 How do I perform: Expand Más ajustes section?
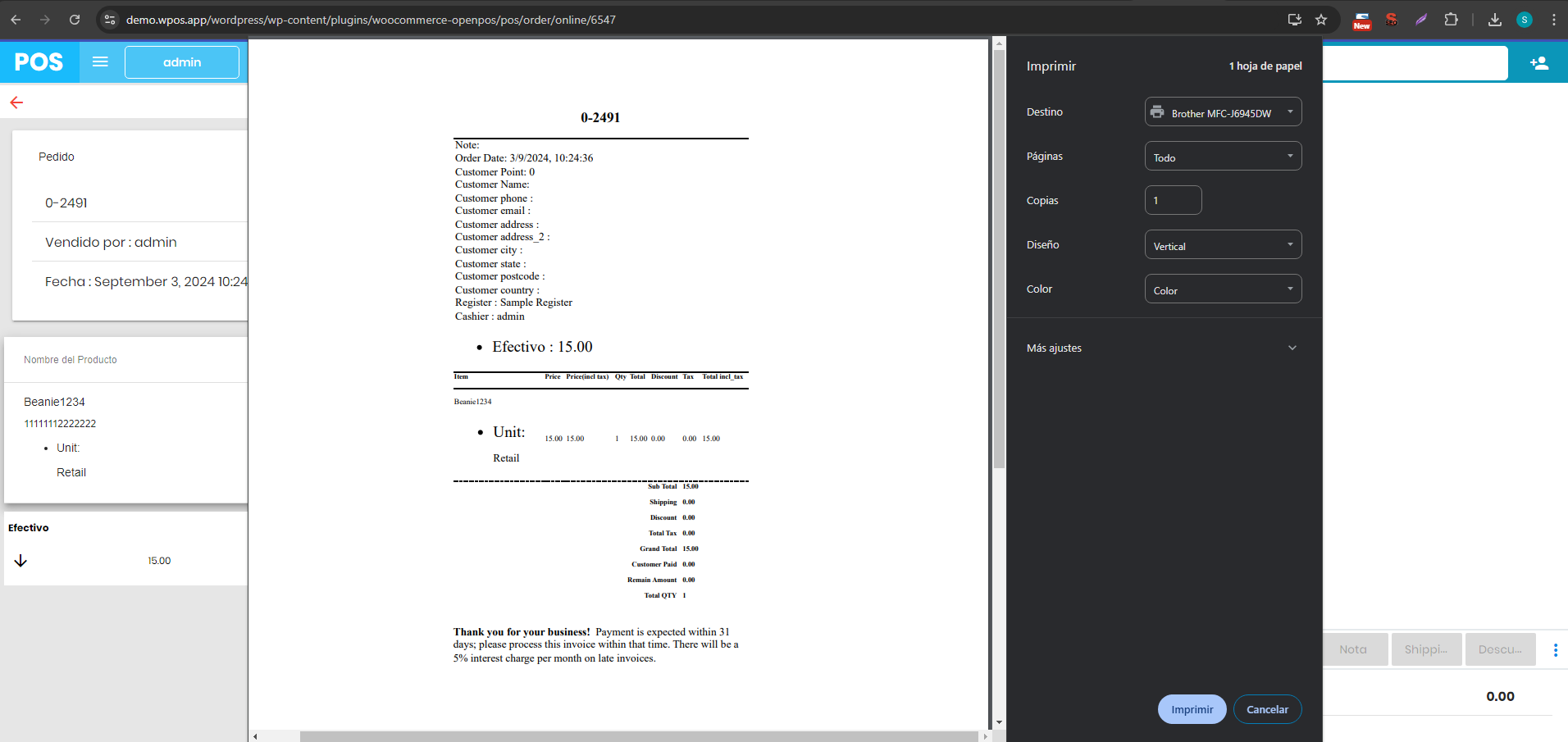(1164, 348)
